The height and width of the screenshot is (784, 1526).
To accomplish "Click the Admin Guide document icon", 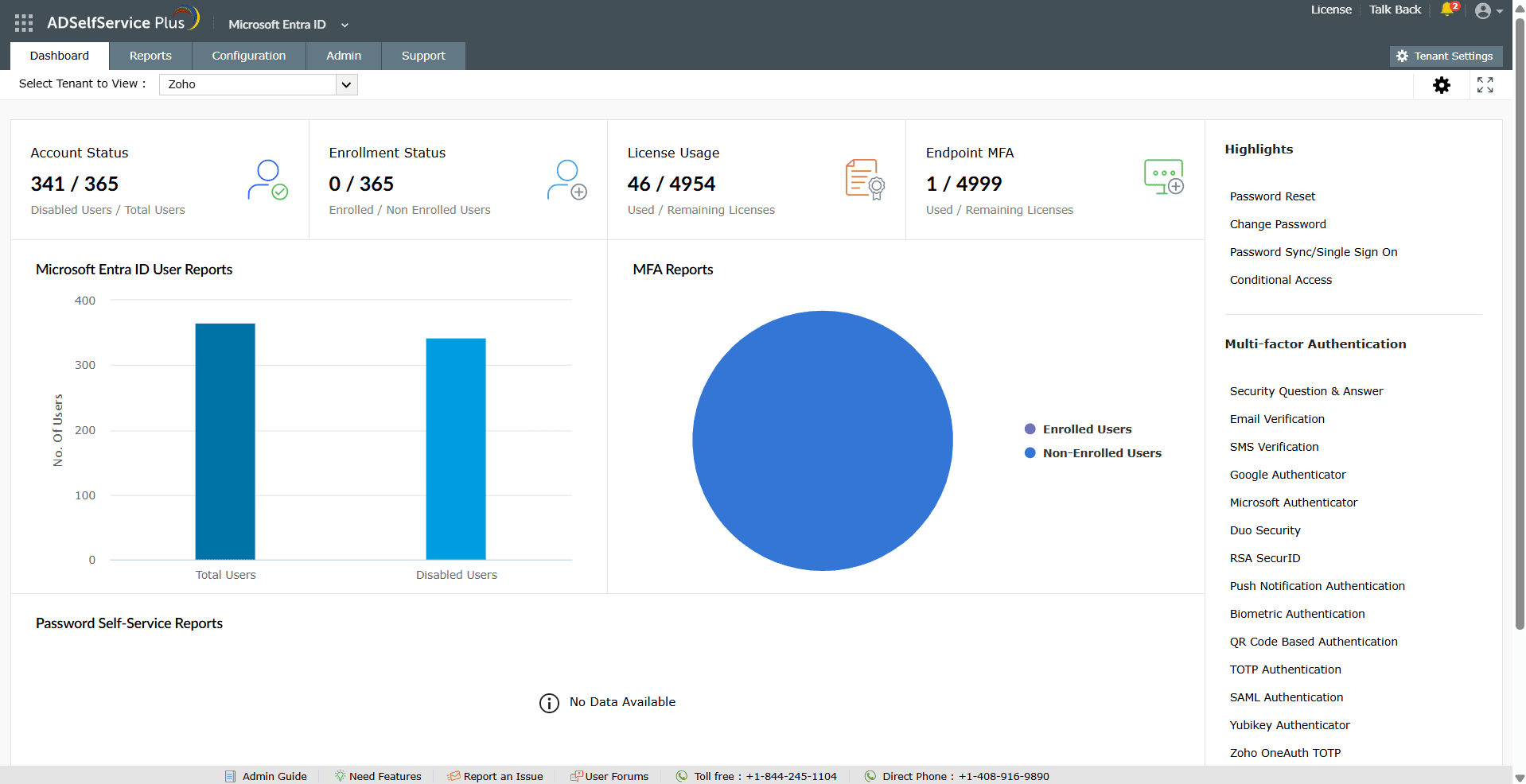I will point(230,776).
